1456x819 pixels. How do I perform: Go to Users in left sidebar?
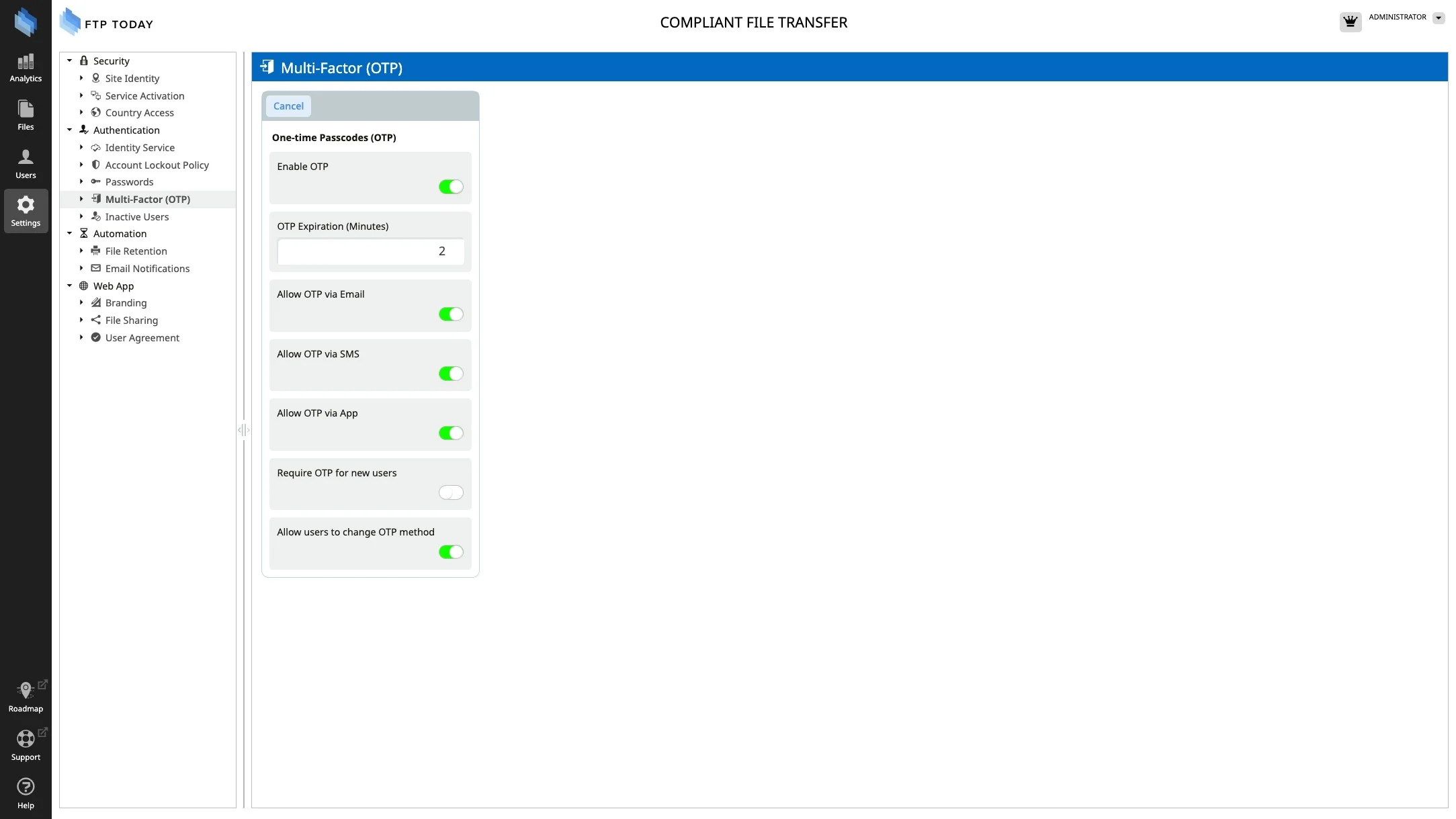[26, 164]
